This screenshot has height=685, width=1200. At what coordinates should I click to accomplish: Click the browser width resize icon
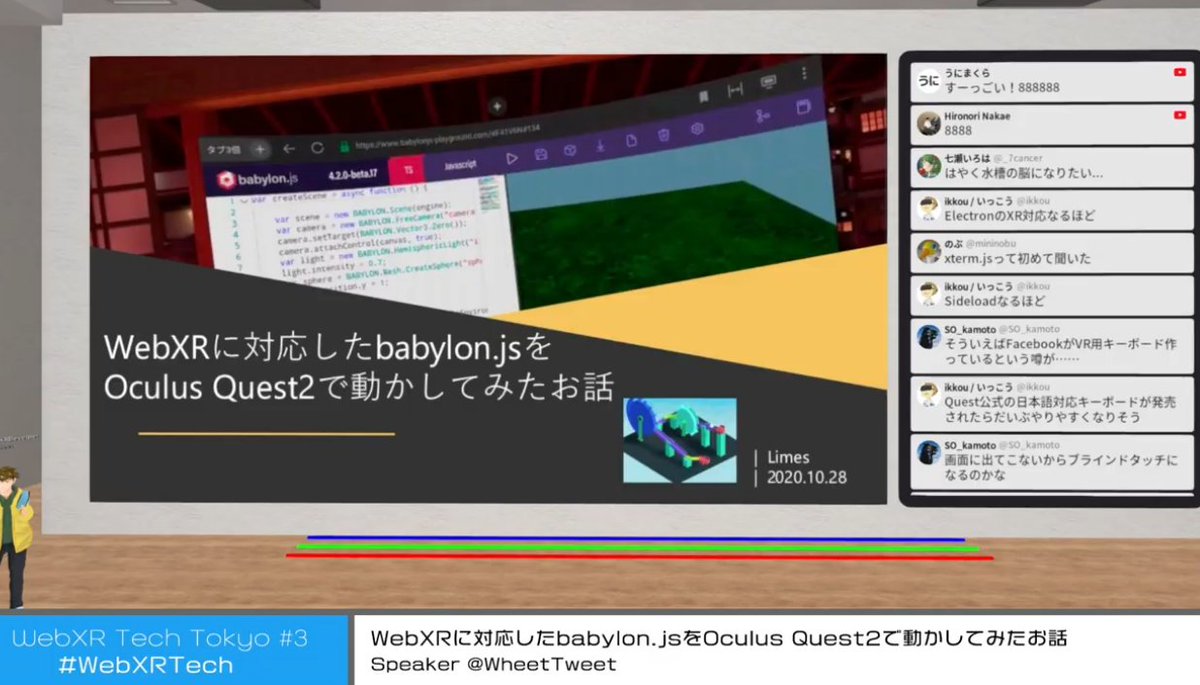pyautogui.click(x=735, y=89)
